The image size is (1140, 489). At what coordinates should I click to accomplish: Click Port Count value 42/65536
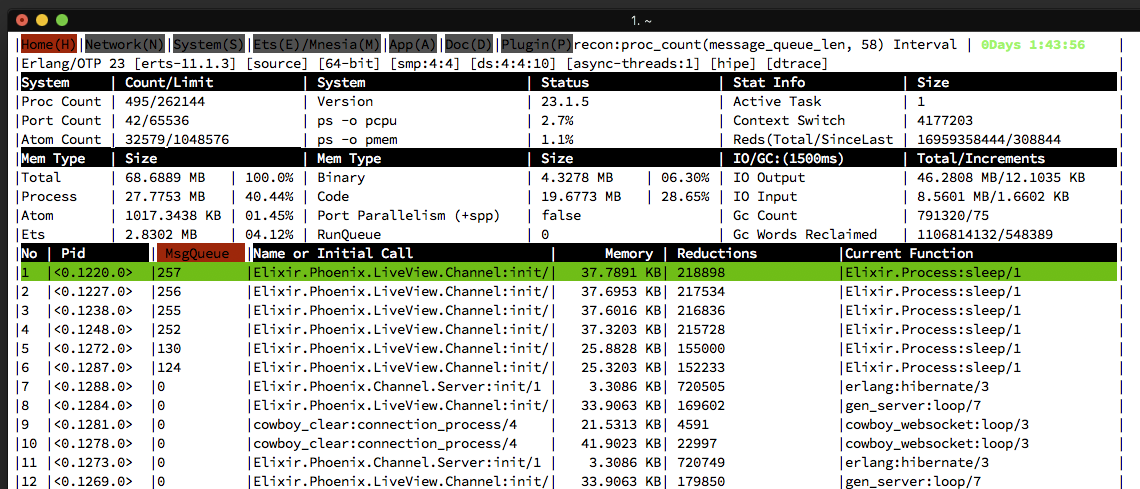157,121
